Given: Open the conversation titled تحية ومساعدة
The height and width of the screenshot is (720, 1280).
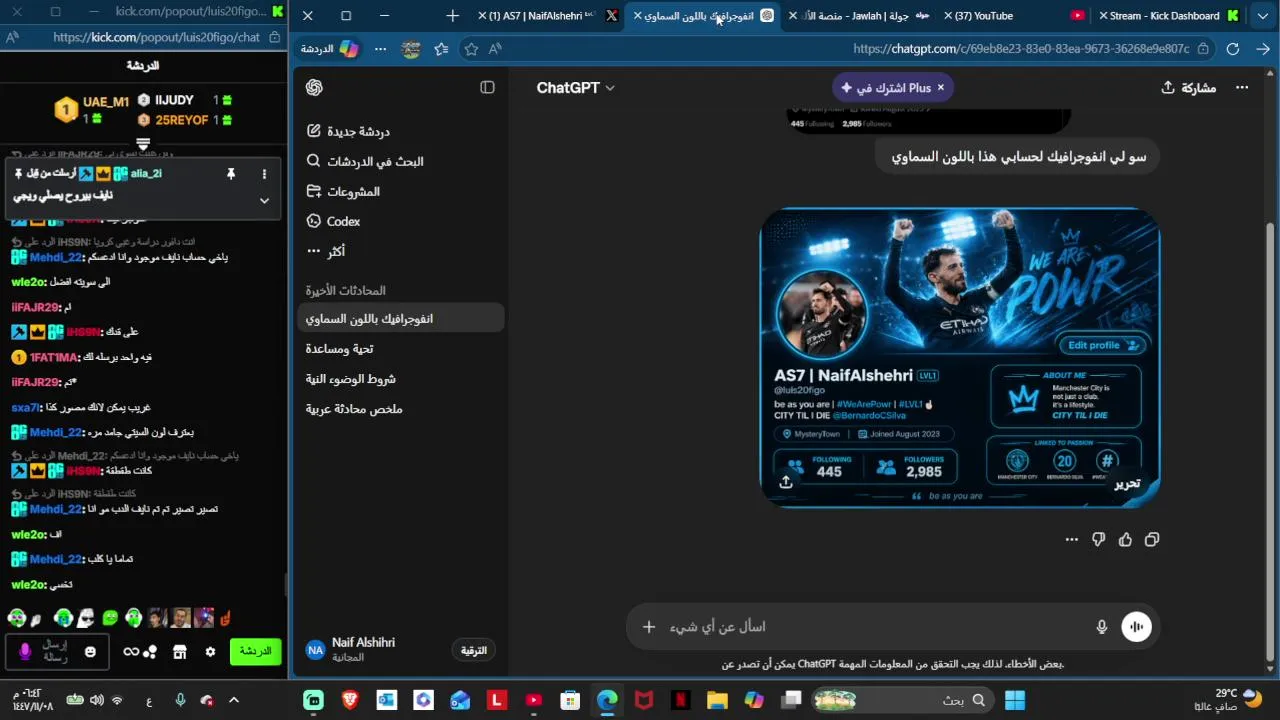Looking at the screenshot, I should point(400,349).
